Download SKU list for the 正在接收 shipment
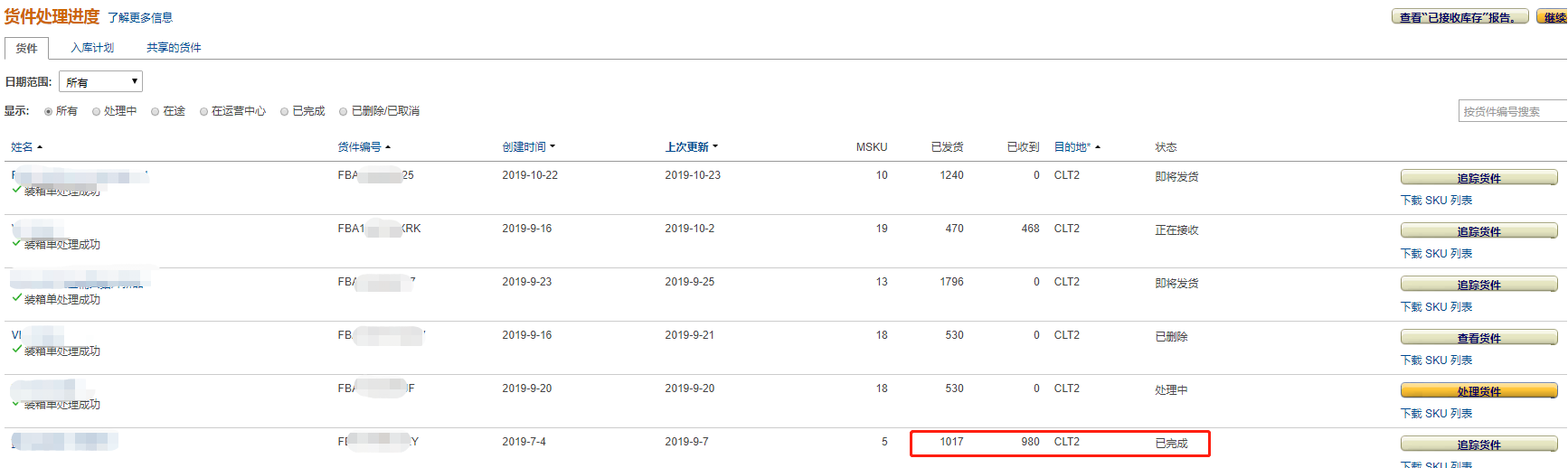 pyautogui.click(x=1436, y=254)
